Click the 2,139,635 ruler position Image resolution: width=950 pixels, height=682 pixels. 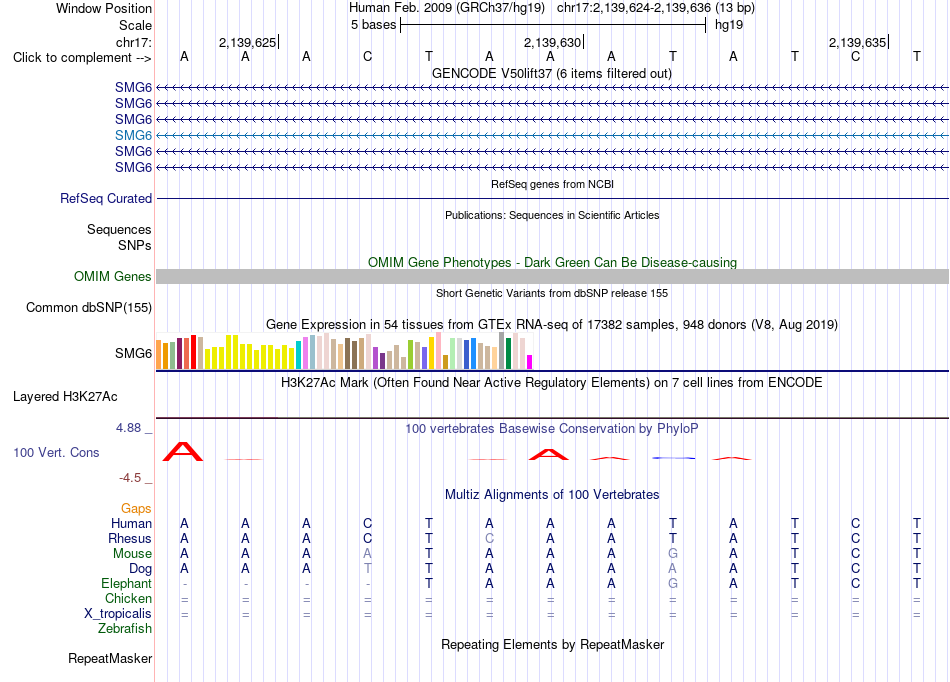857,42
